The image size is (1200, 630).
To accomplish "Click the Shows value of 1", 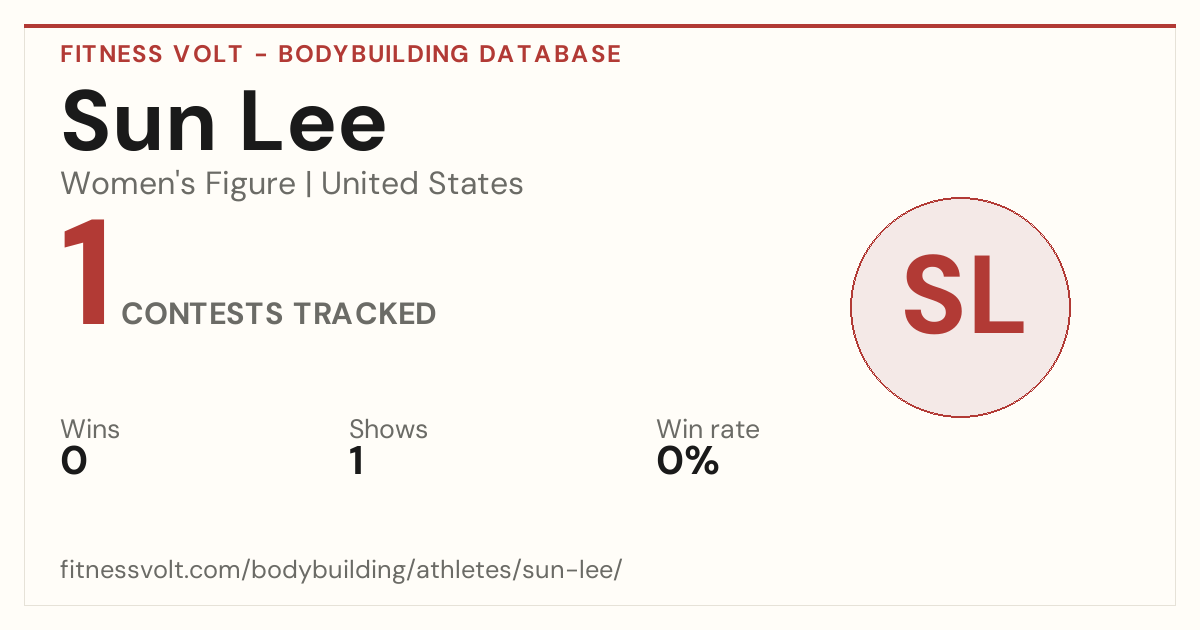I will pos(357,461).
